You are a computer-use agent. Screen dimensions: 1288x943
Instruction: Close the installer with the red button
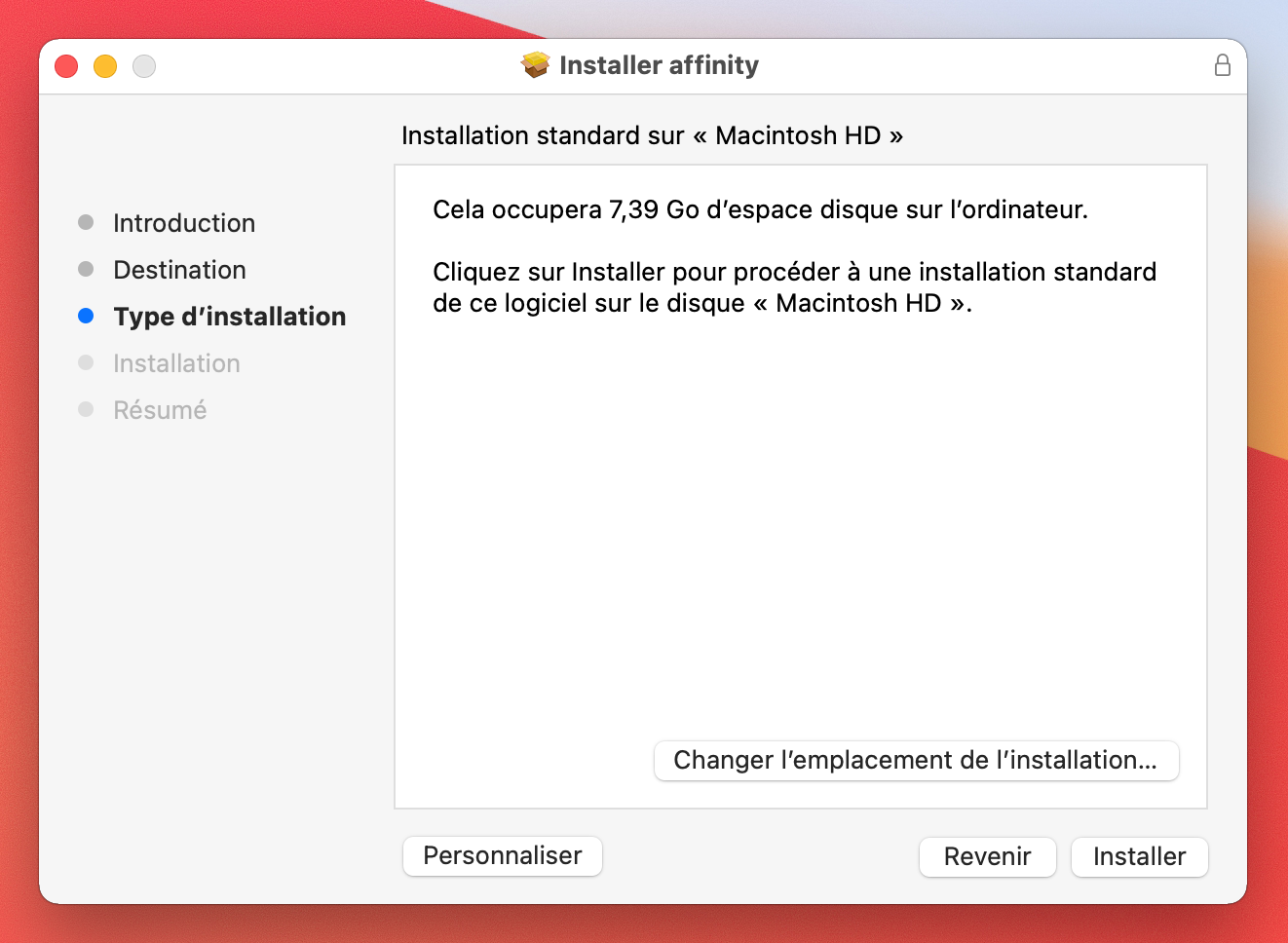66,66
